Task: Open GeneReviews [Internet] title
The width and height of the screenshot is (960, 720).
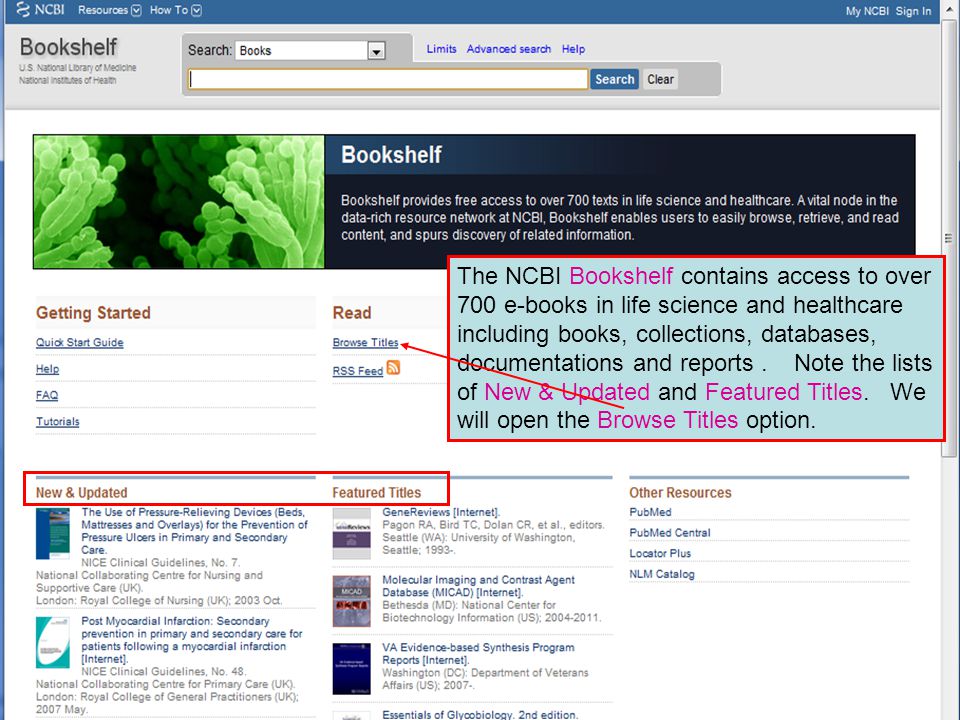Action: coord(441,512)
